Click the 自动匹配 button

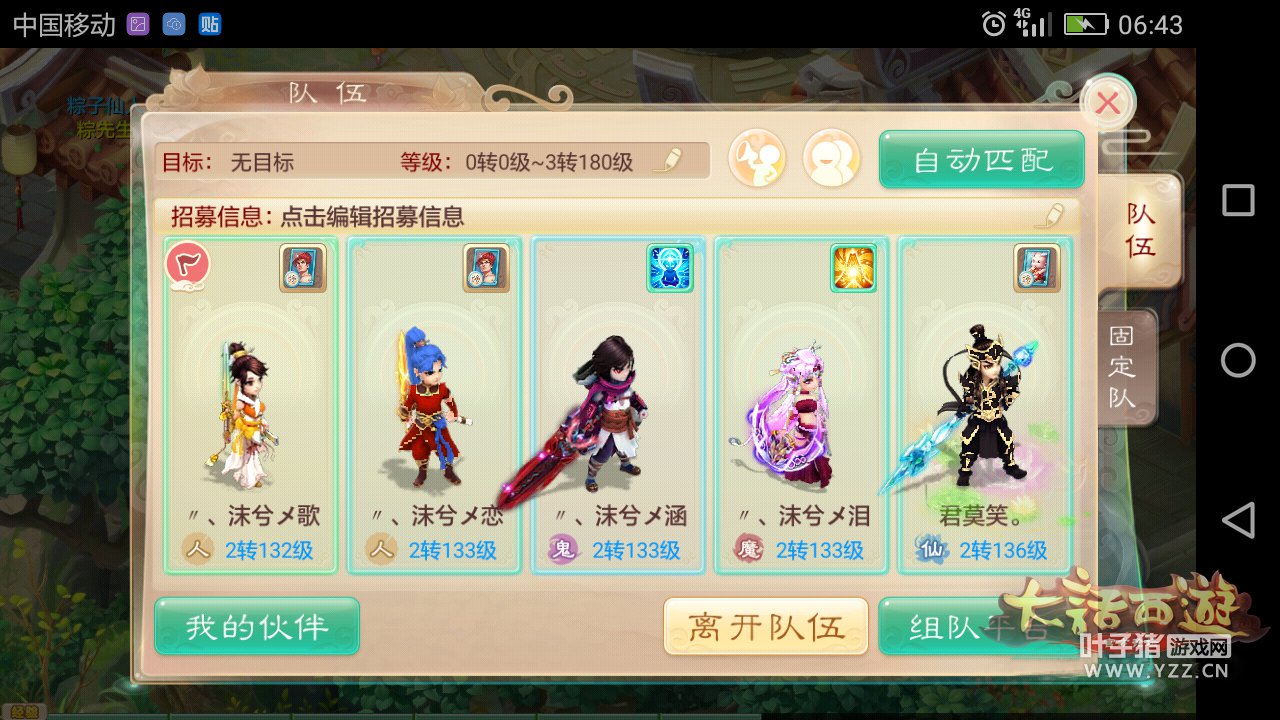[982, 160]
